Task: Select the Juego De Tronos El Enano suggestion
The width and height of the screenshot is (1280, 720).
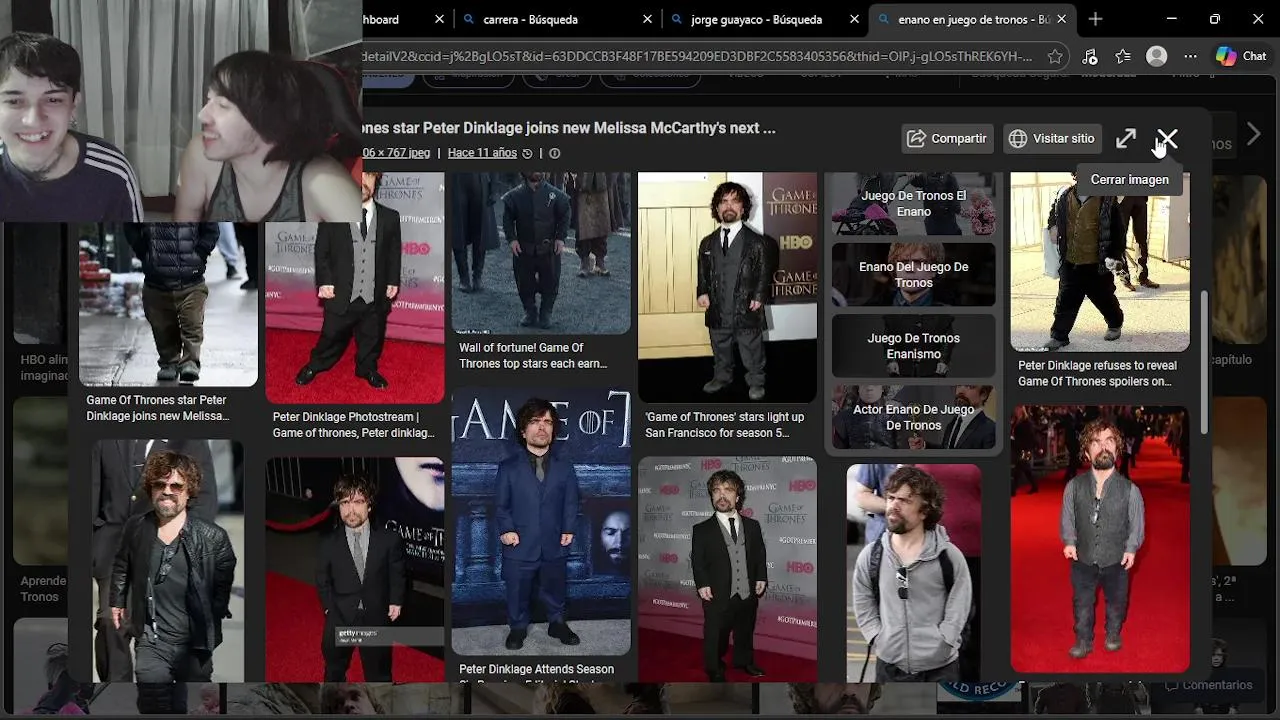Action: (913, 204)
